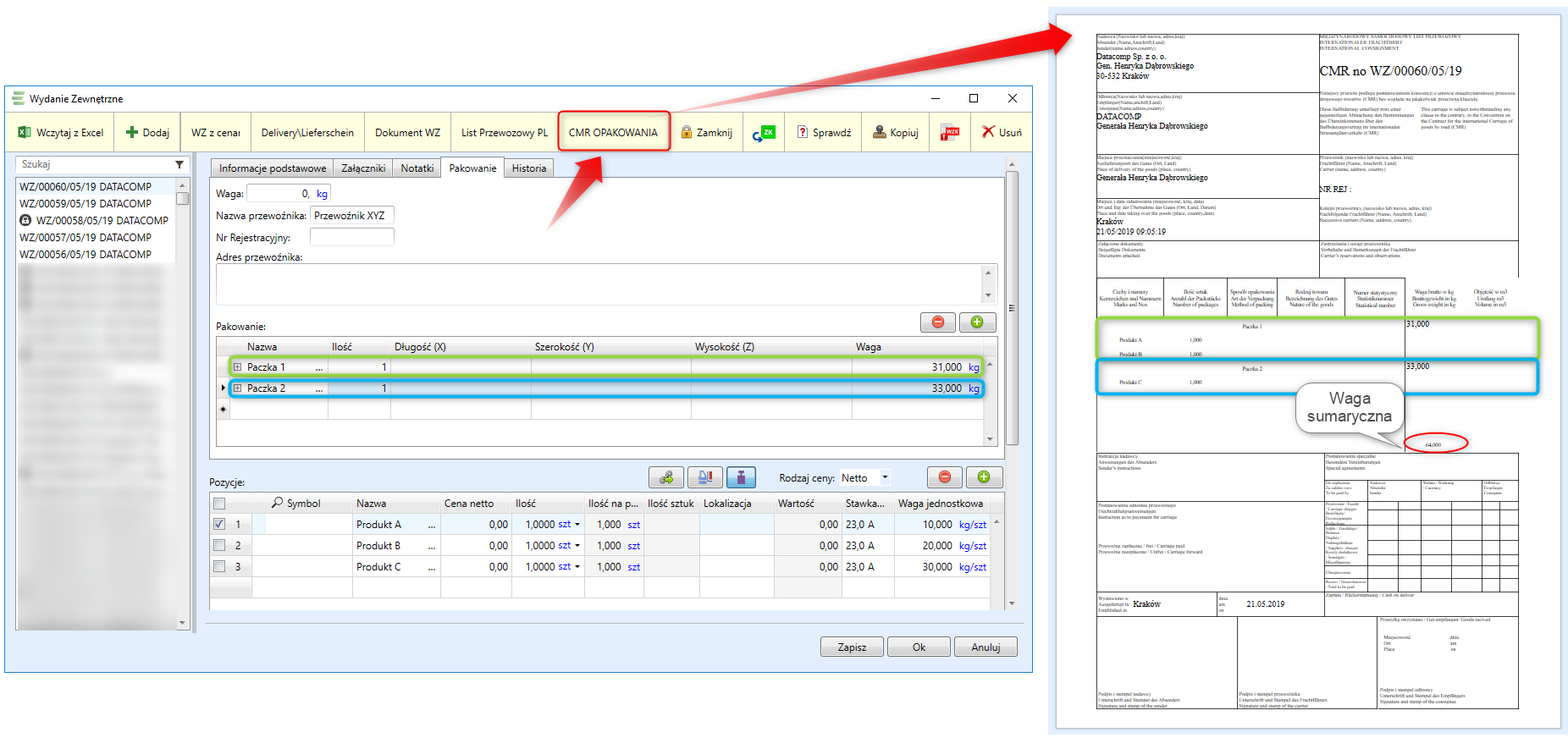Click the Nr Rejestracyjny input field
This screenshot has width=1568, height=738.
[x=352, y=238]
